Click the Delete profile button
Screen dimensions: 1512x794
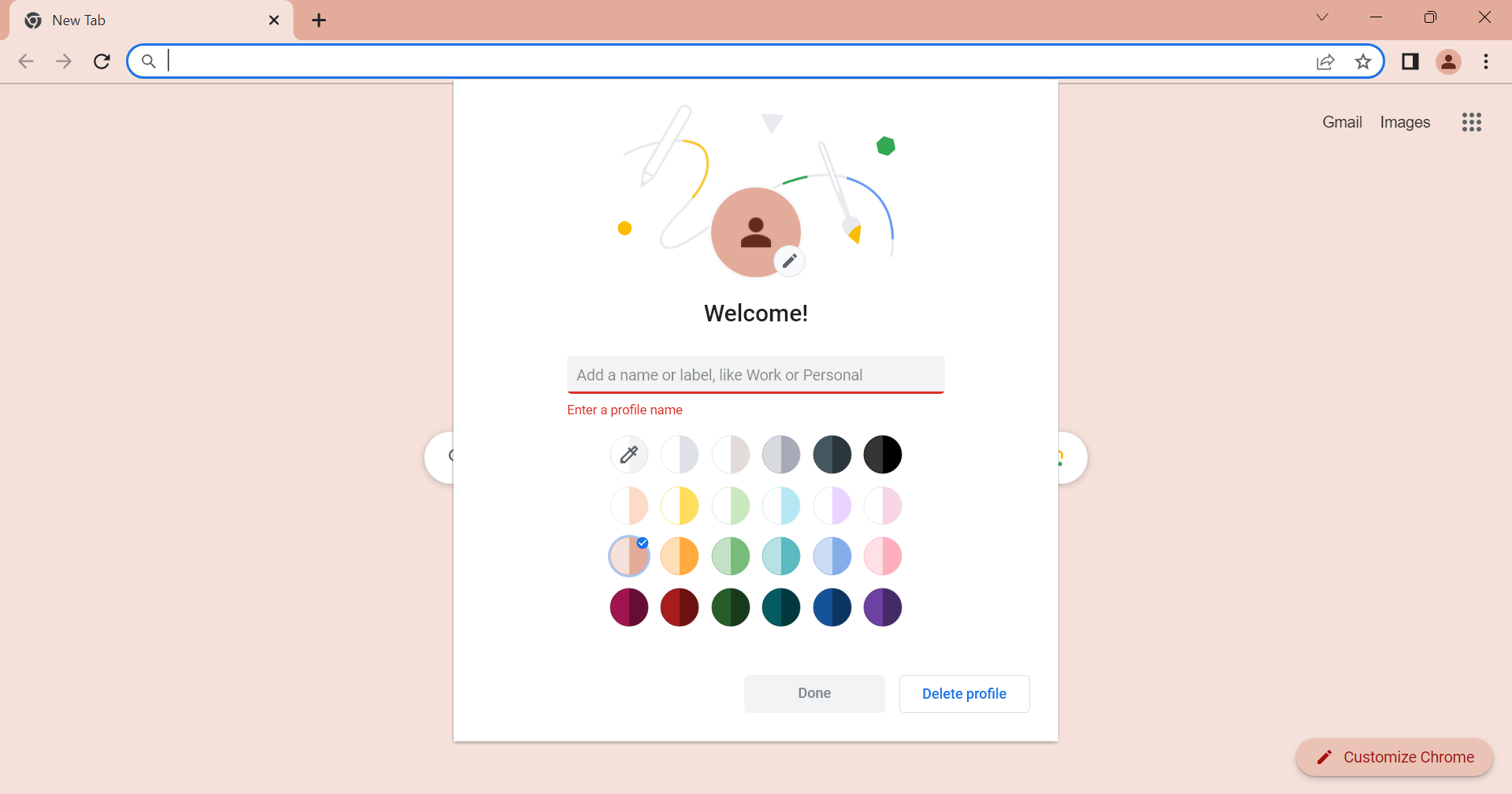click(x=964, y=693)
